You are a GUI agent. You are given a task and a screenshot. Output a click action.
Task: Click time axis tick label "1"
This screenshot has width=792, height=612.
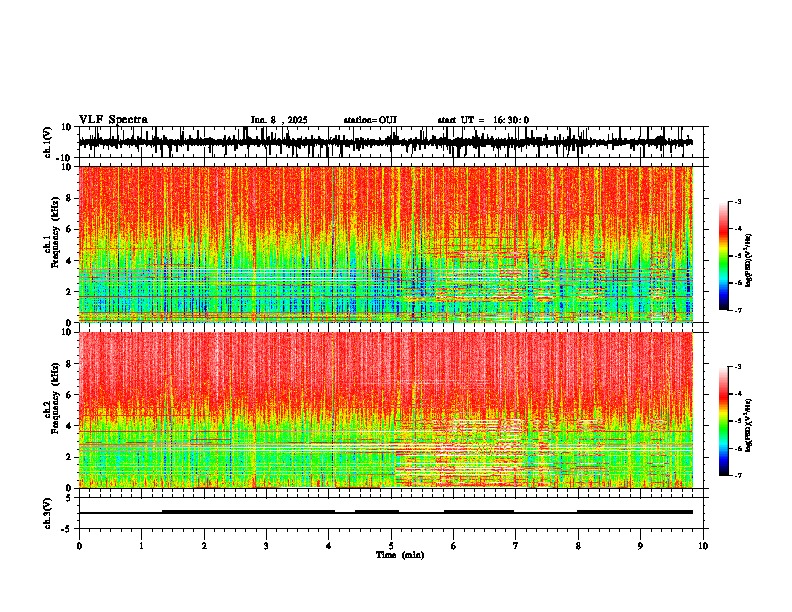coord(141,546)
